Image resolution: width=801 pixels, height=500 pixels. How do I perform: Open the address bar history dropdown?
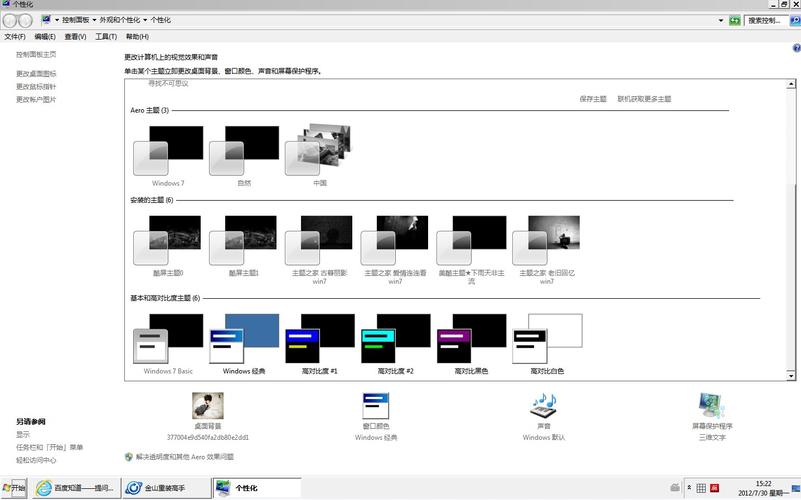coord(721,20)
